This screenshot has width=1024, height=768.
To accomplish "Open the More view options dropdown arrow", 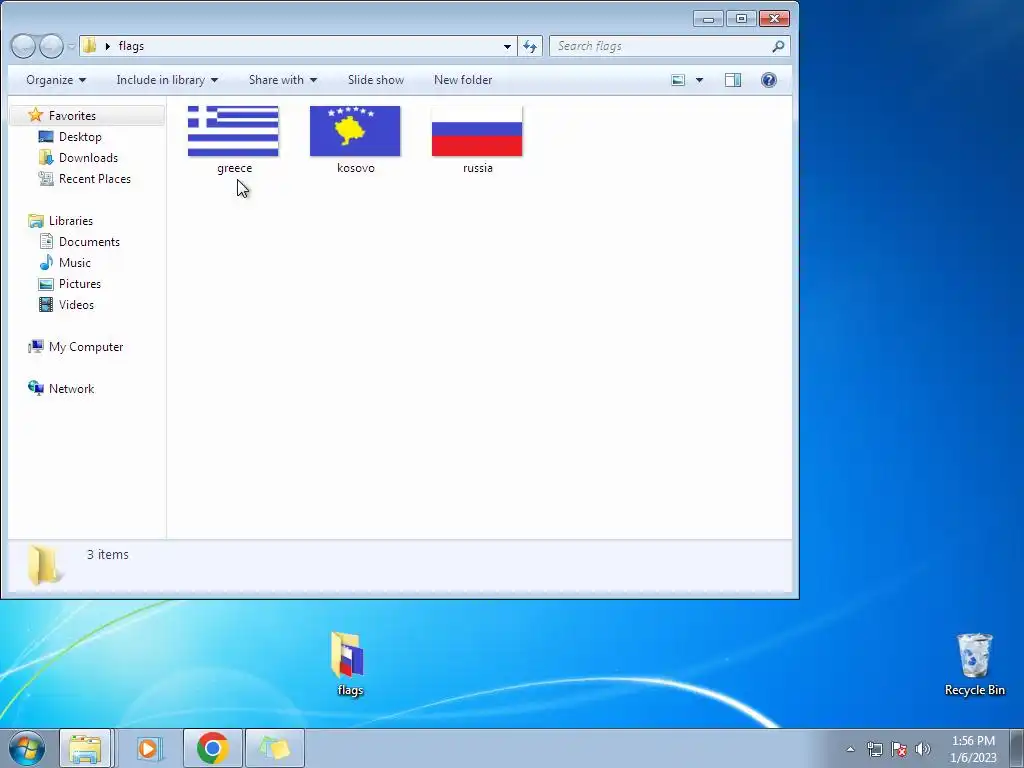I will (699, 80).
